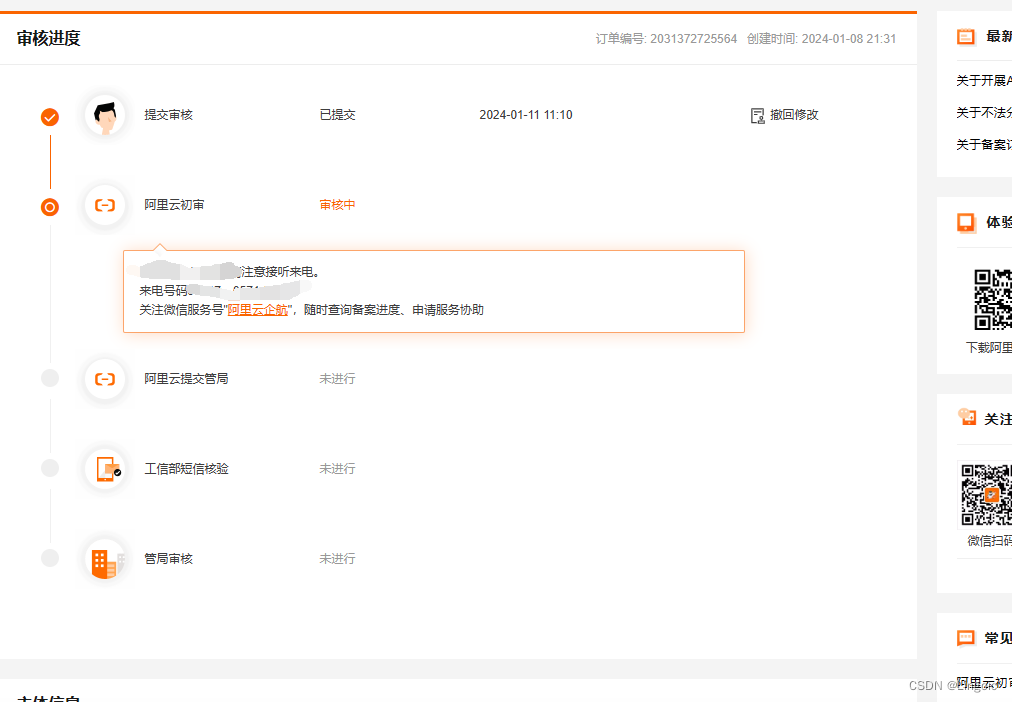This screenshot has height=702, width=1012.
Task: Click the 已提交 status text
Action: 338,115
